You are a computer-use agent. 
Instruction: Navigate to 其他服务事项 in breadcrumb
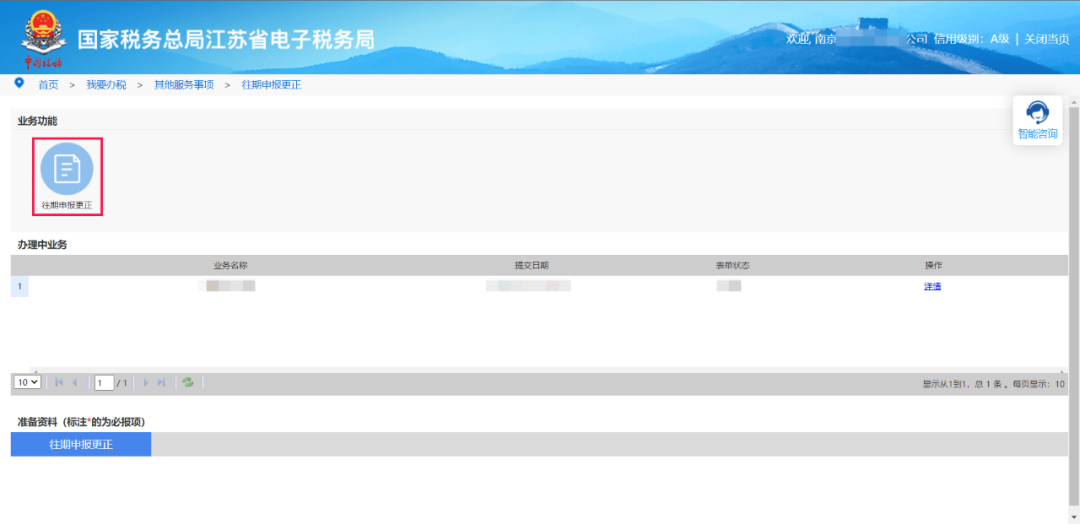(x=184, y=85)
